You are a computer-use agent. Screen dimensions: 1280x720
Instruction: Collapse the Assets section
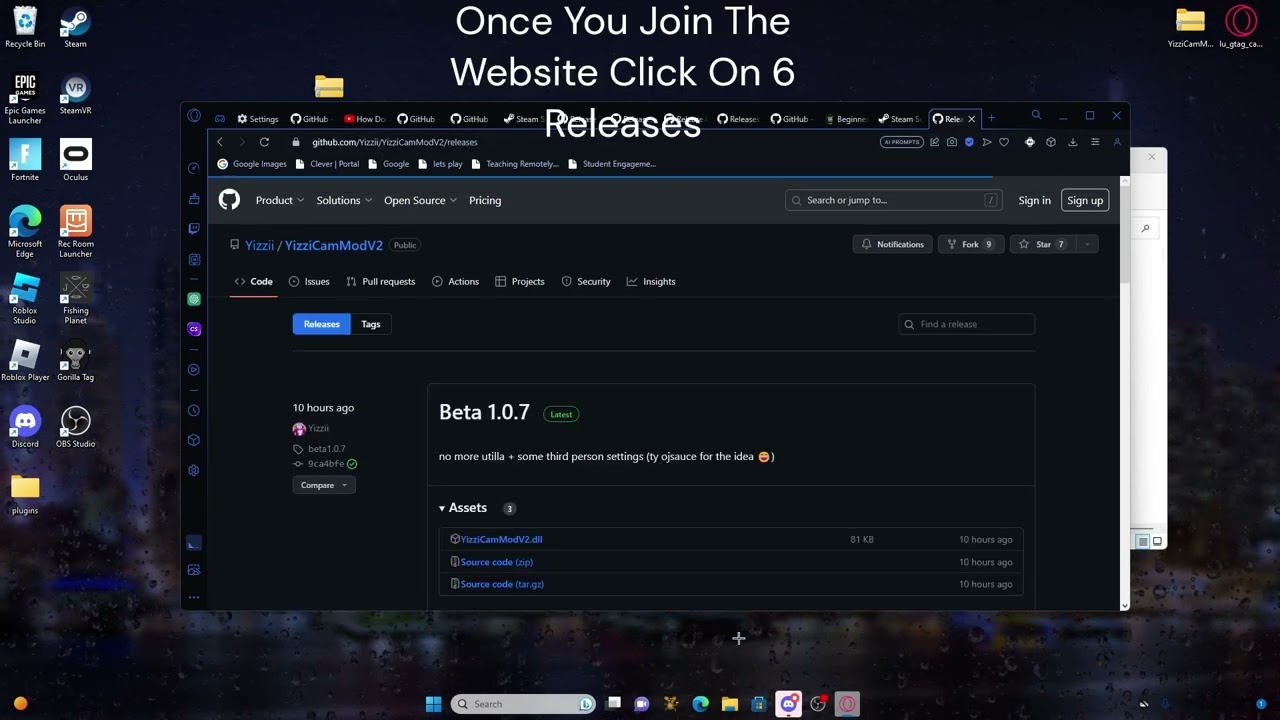click(x=463, y=508)
